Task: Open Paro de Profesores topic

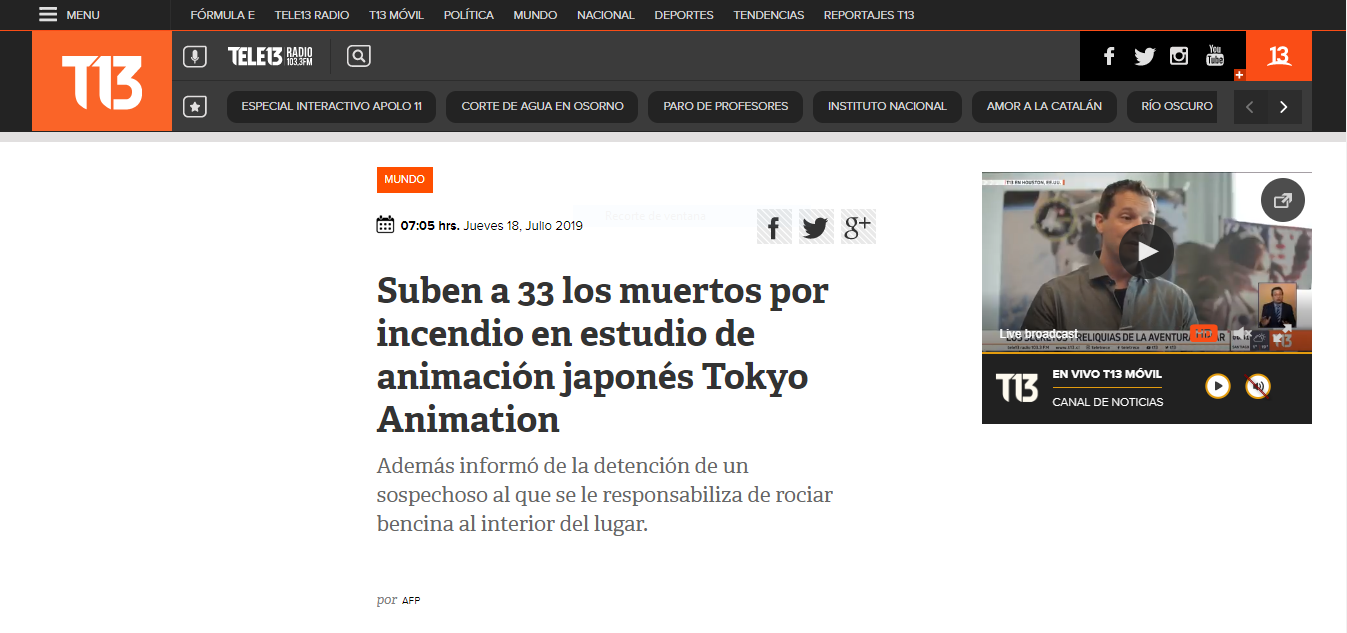Action: [725, 107]
